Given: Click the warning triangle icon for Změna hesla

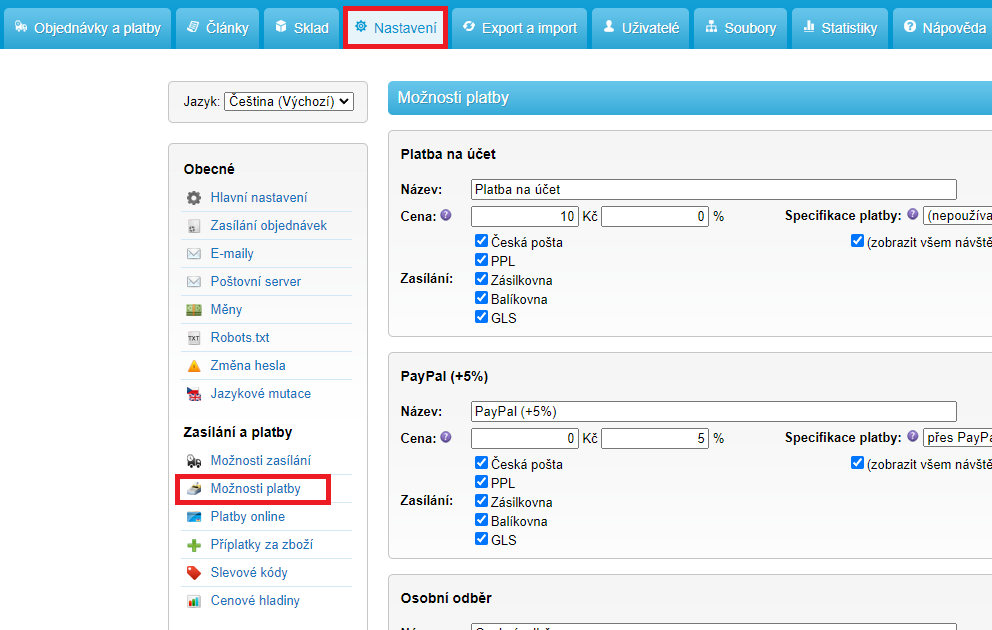Looking at the screenshot, I should coord(194,366).
